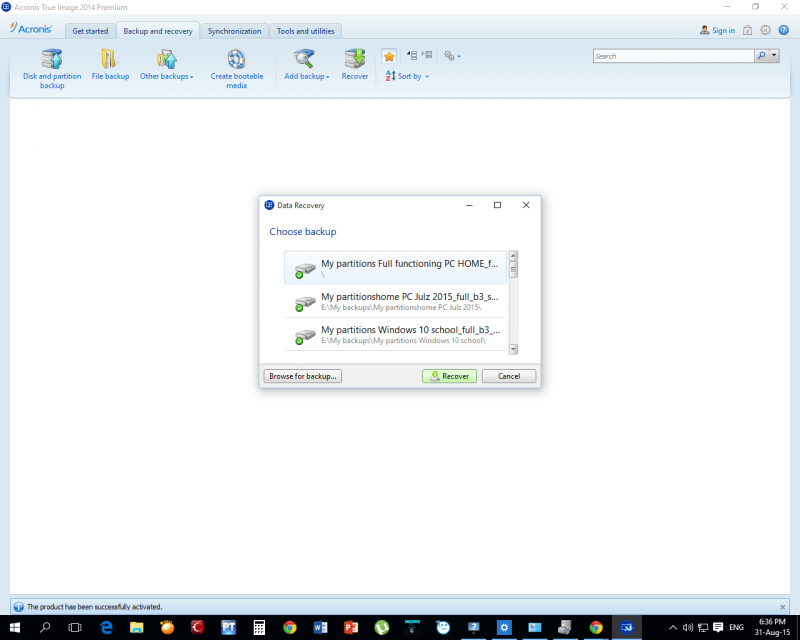Open the Sort by dropdown

[407, 76]
